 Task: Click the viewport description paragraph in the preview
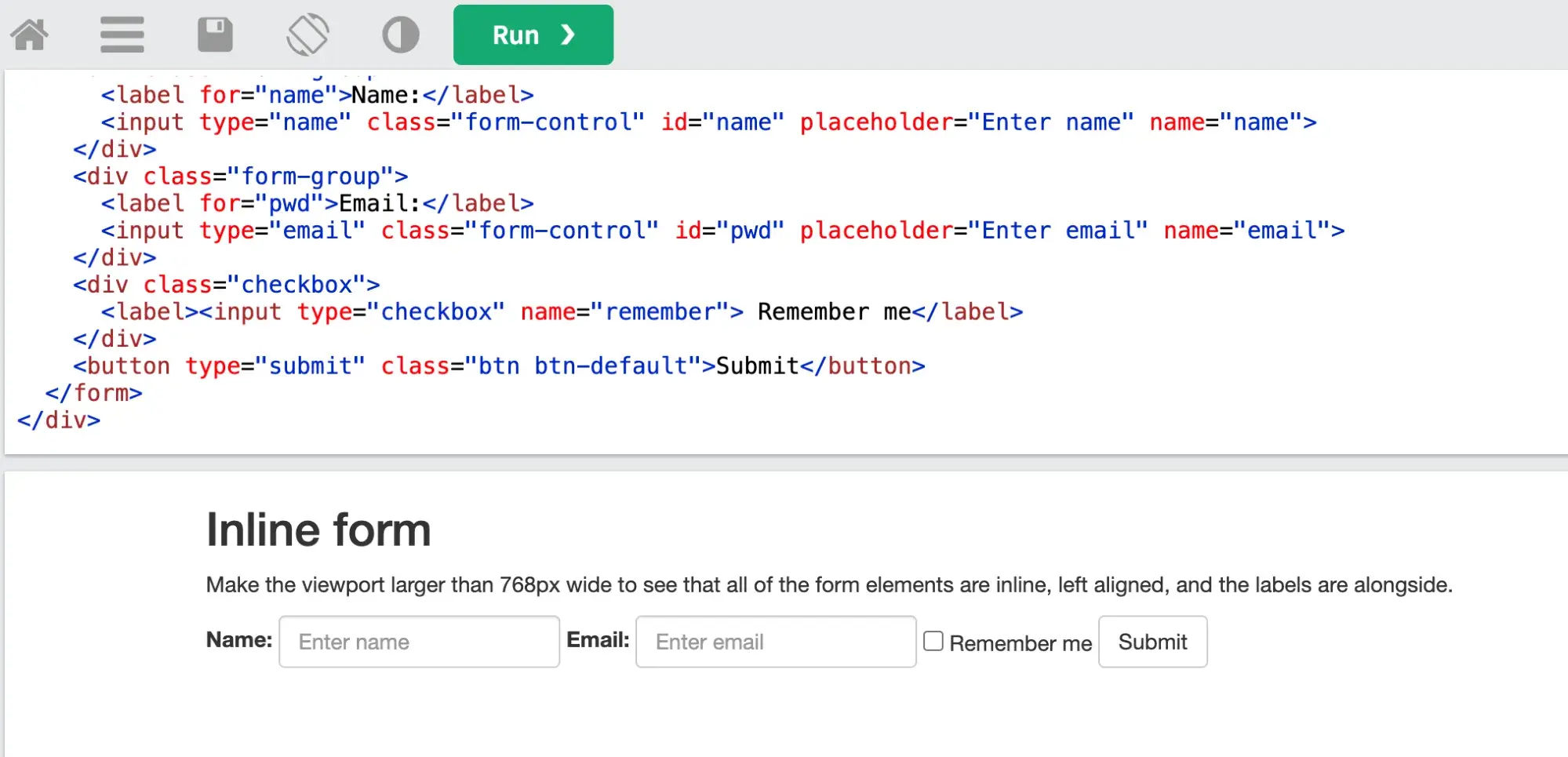click(828, 585)
